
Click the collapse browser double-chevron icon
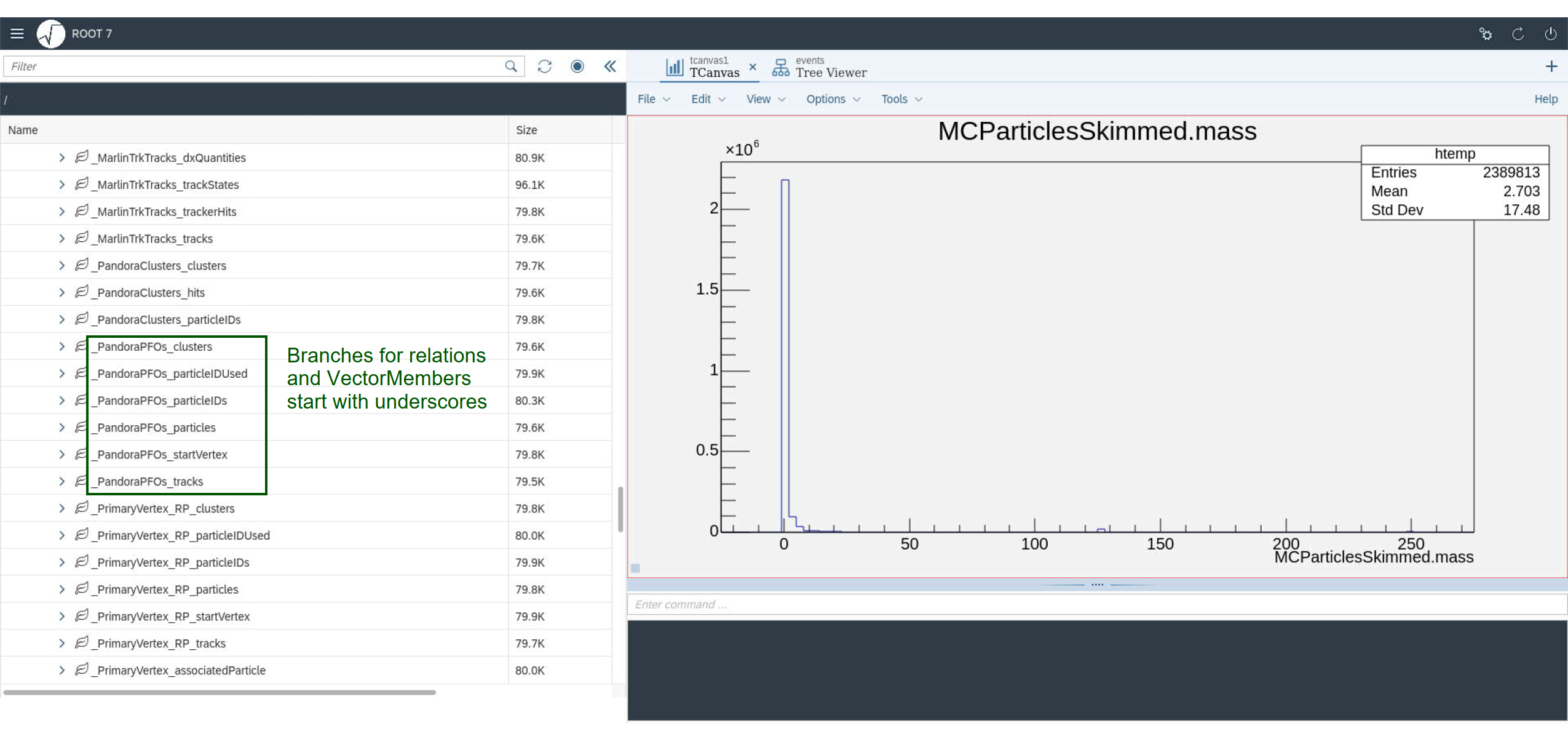[x=609, y=66]
